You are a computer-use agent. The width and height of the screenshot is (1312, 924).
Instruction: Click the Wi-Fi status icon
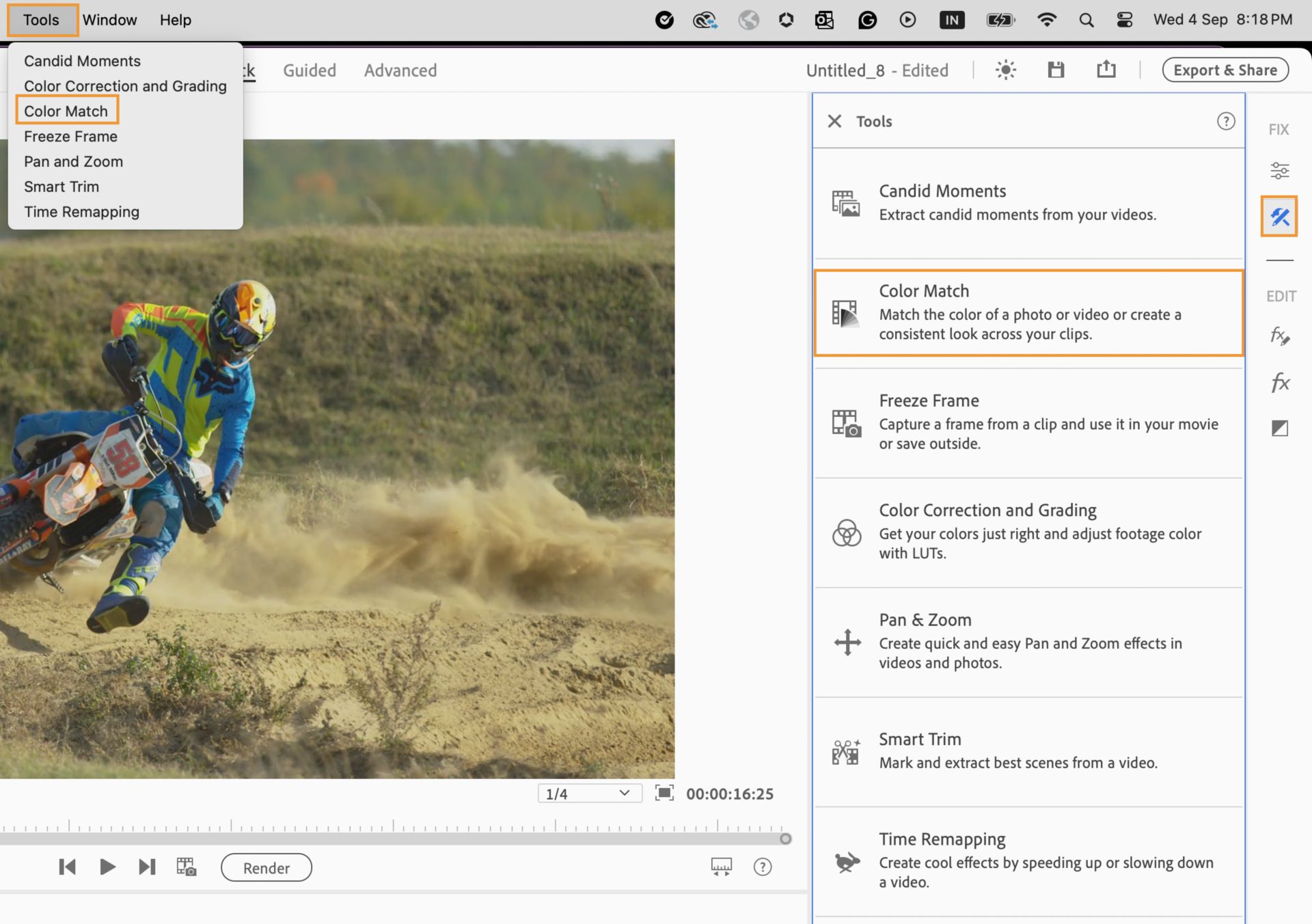pyautogui.click(x=1046, y=20)
